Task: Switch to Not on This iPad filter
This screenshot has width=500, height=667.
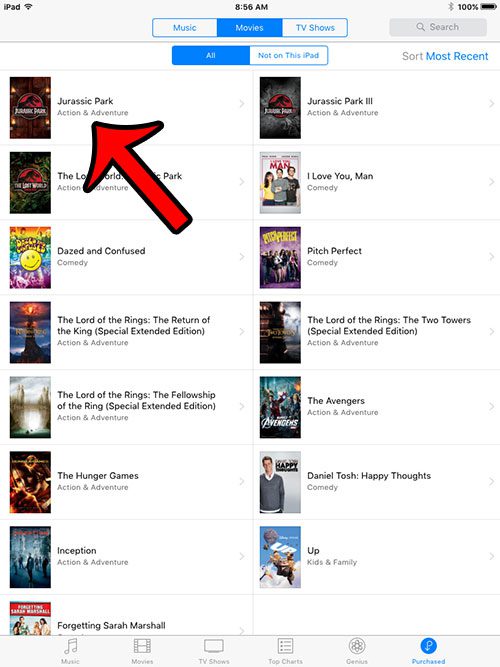Action: click(x=289, y=55)
